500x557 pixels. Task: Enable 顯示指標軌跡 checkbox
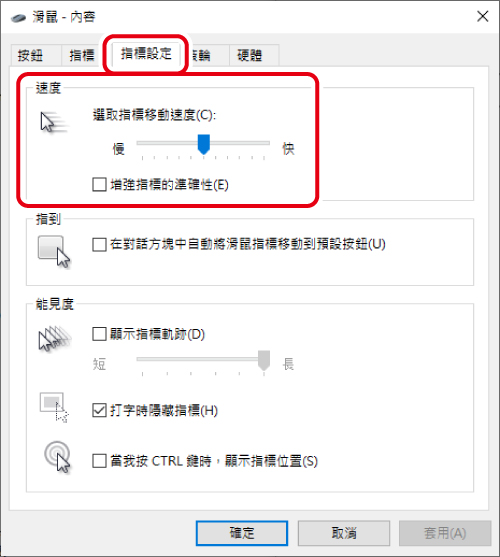(99, 334)
